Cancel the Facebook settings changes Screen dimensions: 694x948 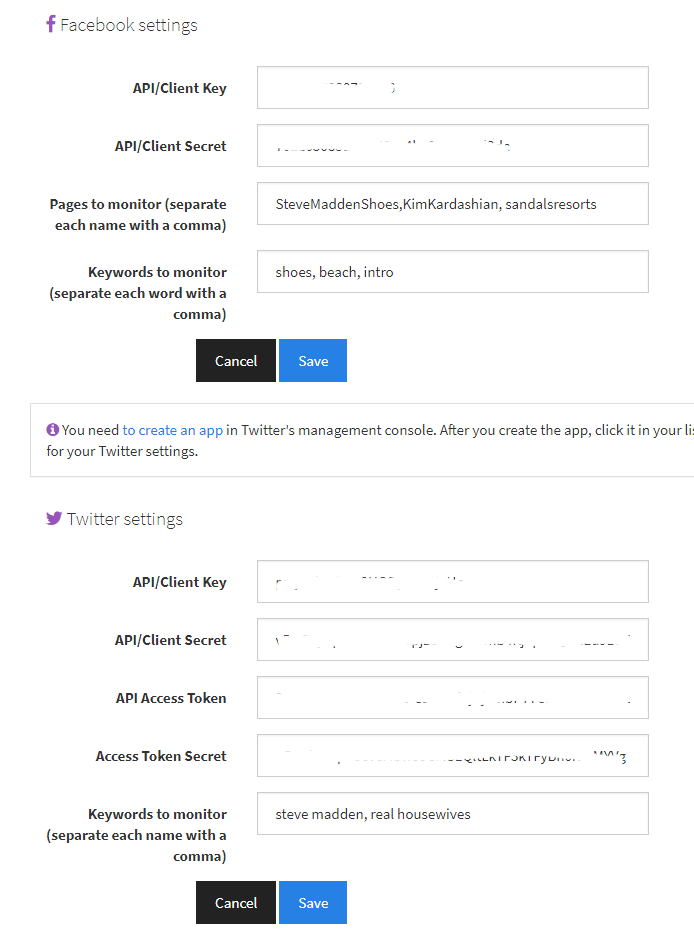pyautogui.click(x=236, y=361)
